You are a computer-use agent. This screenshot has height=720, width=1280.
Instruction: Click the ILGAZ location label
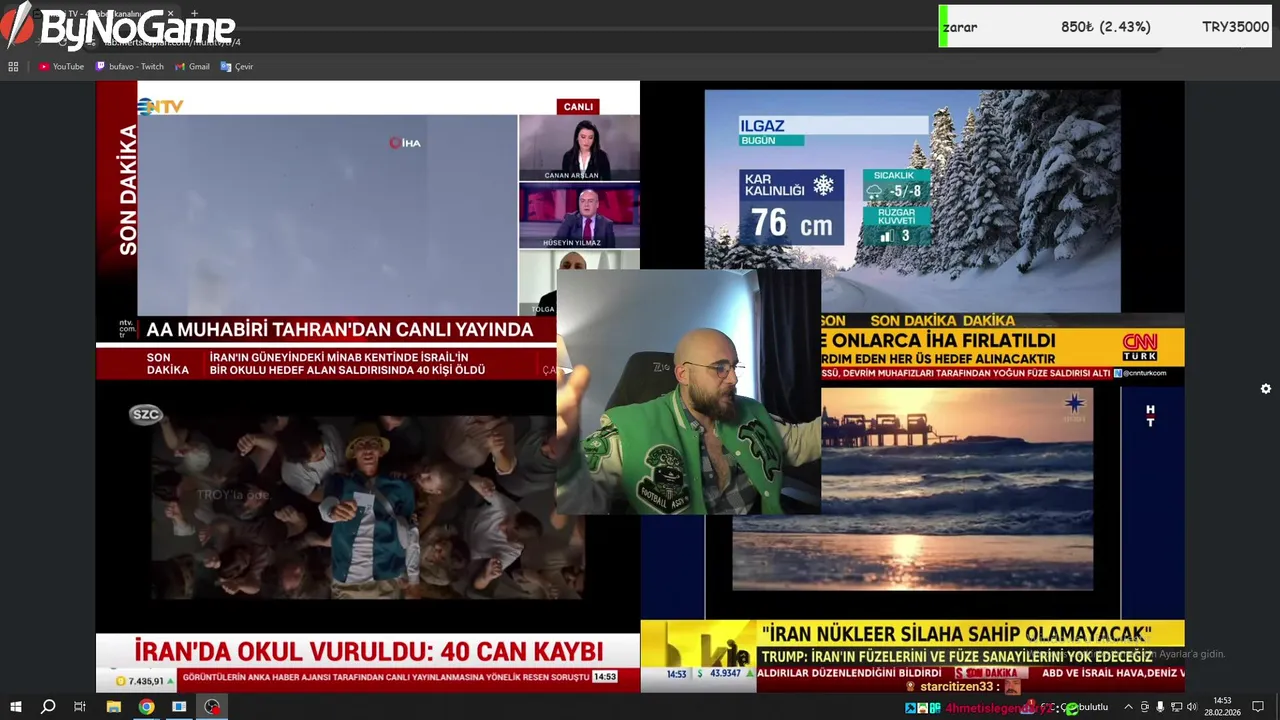click(x=762, y=126)
